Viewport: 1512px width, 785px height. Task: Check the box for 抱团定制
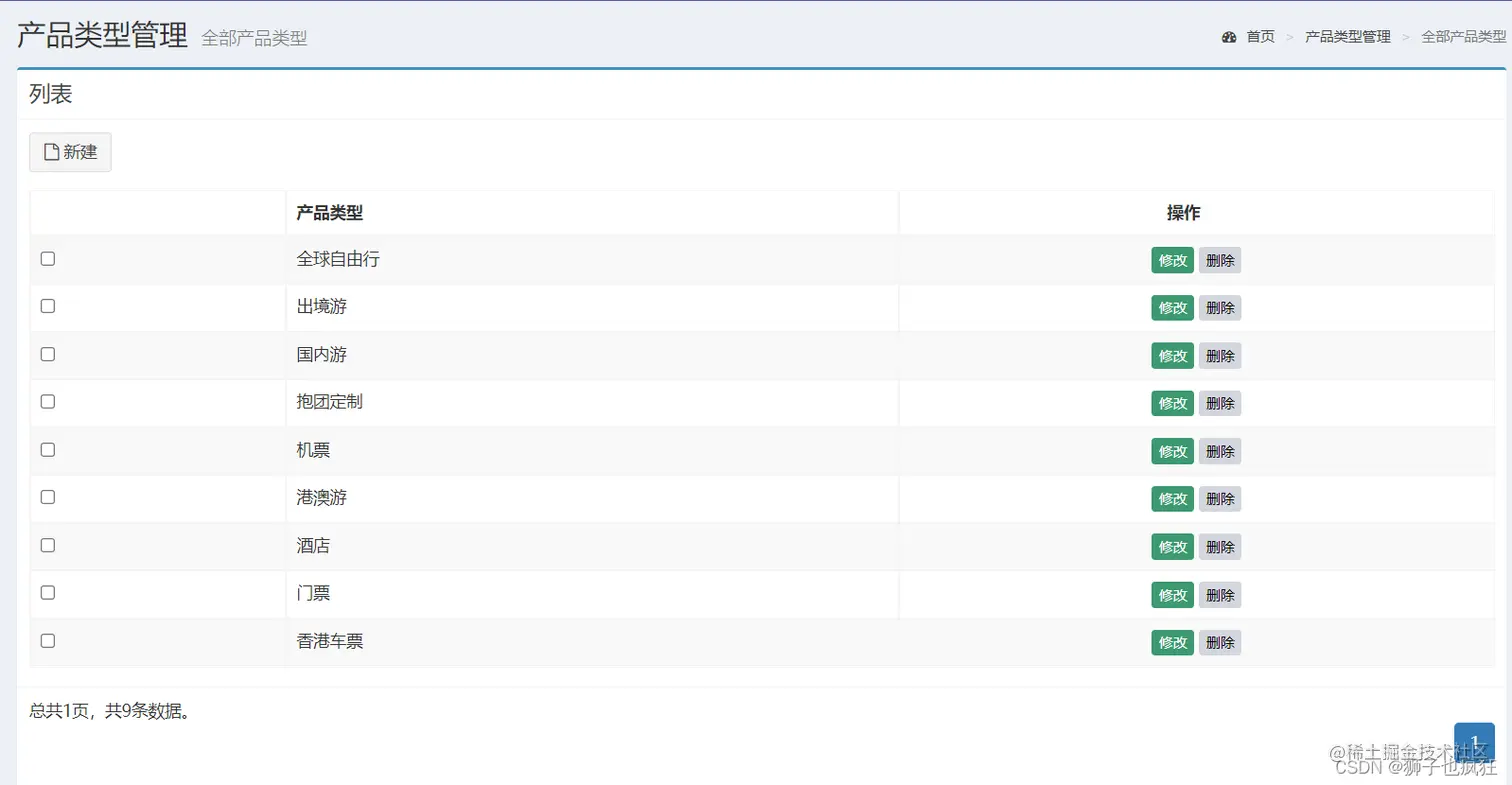pos(48,402)
